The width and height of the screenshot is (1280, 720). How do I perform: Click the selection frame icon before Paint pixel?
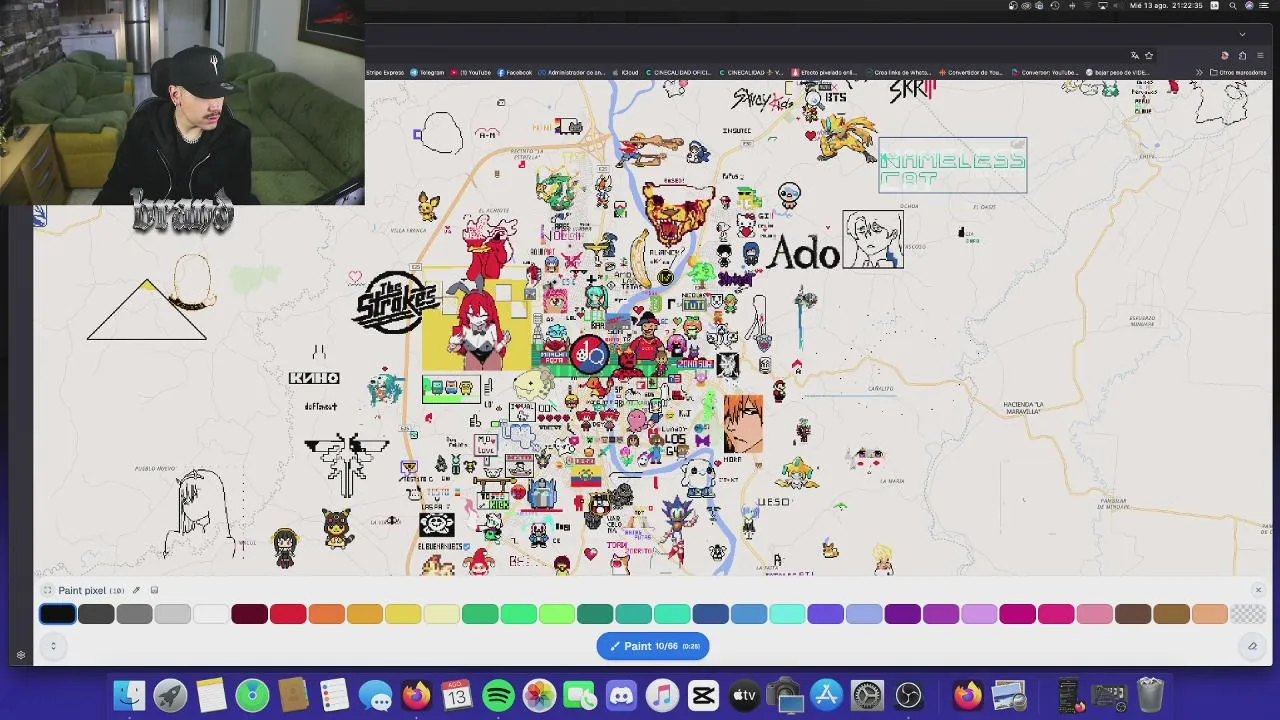click(x=47, y=590)
